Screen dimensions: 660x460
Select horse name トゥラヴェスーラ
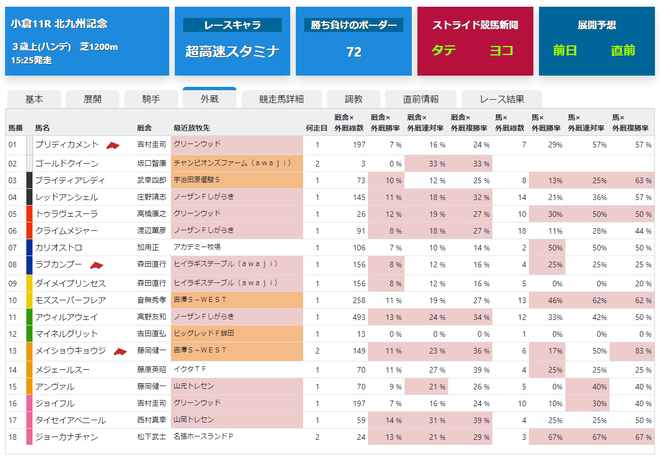67,214
